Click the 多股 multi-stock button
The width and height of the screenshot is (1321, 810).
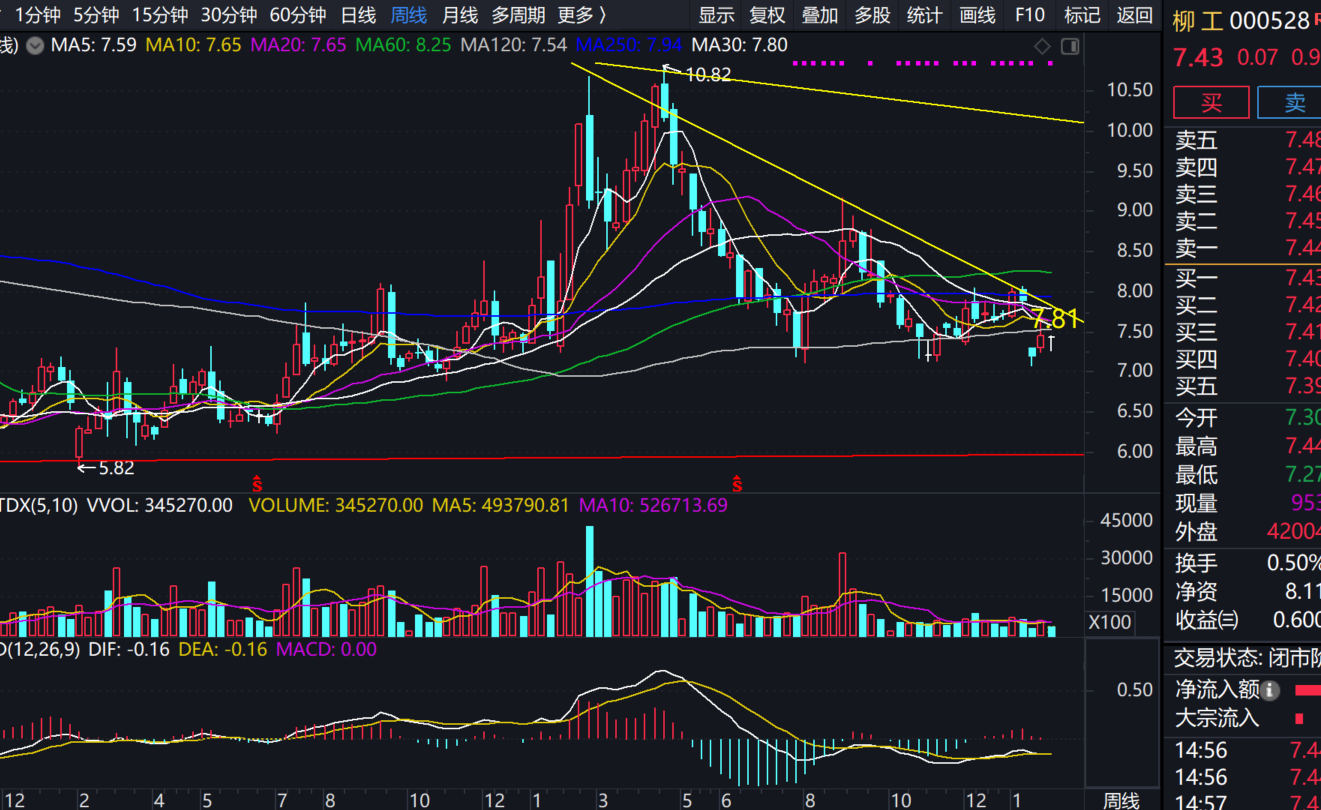pos(872,15)
